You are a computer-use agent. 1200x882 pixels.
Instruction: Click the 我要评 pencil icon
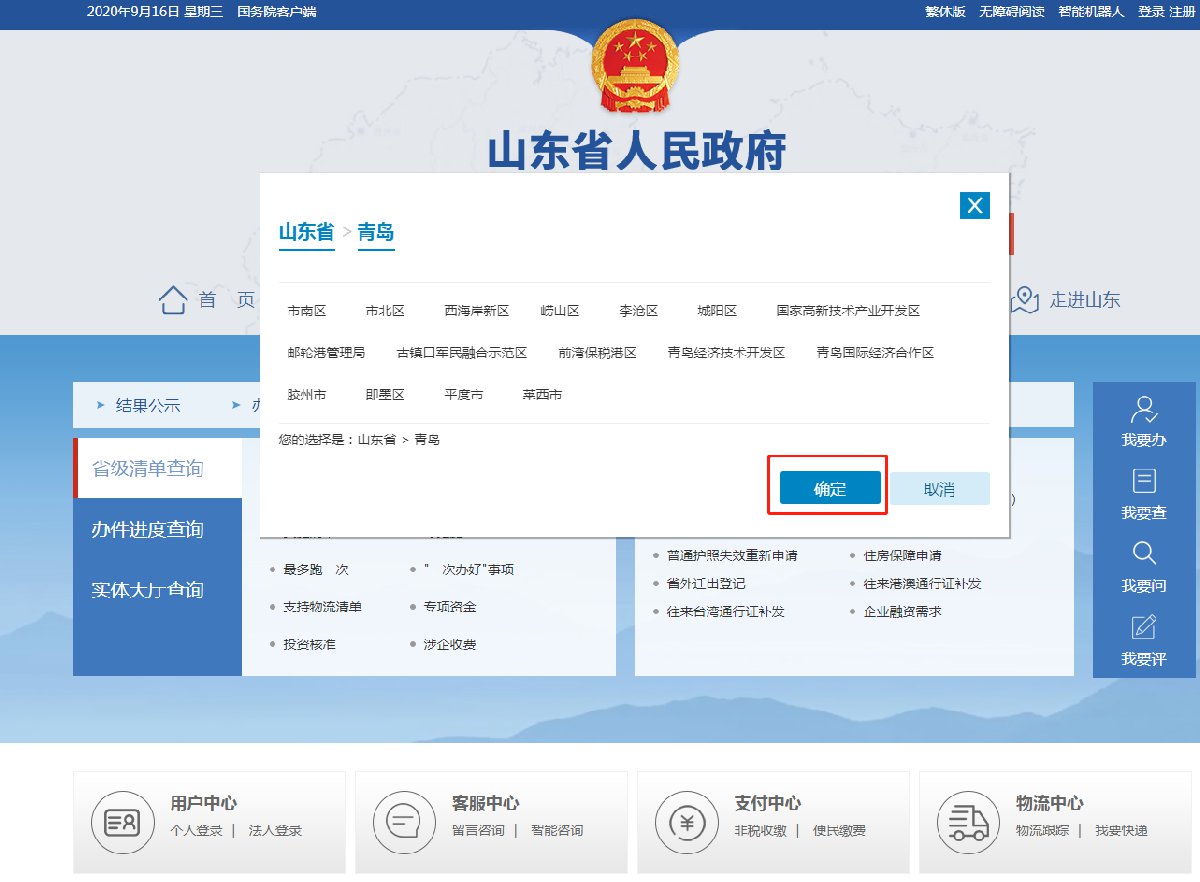coord(1144,627)
